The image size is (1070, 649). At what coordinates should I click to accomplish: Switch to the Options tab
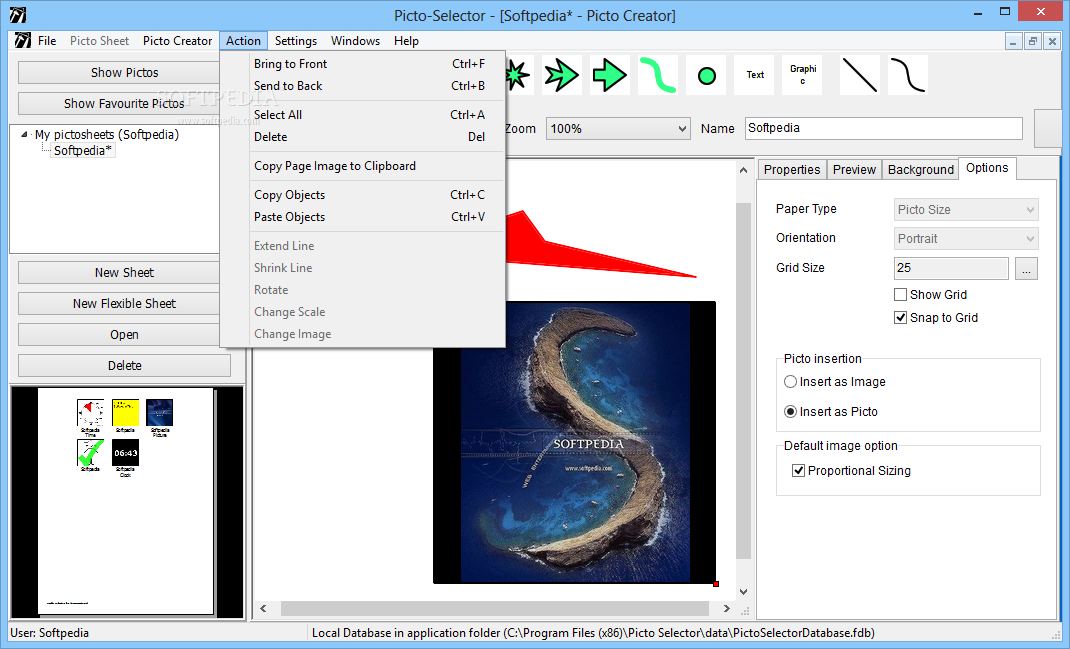pyautogui.click(x=987, y=168)
